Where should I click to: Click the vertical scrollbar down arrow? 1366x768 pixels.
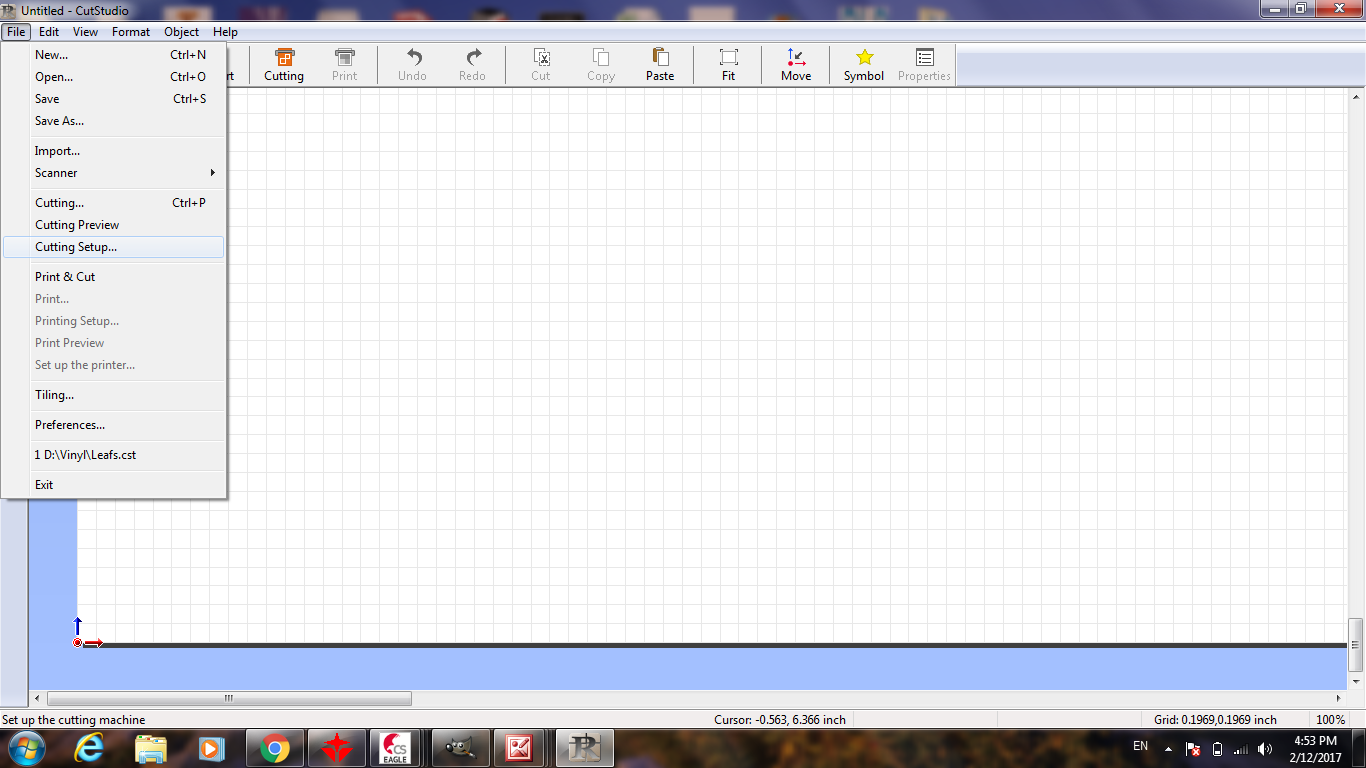pyautogui.click(x=1356, y=682)
